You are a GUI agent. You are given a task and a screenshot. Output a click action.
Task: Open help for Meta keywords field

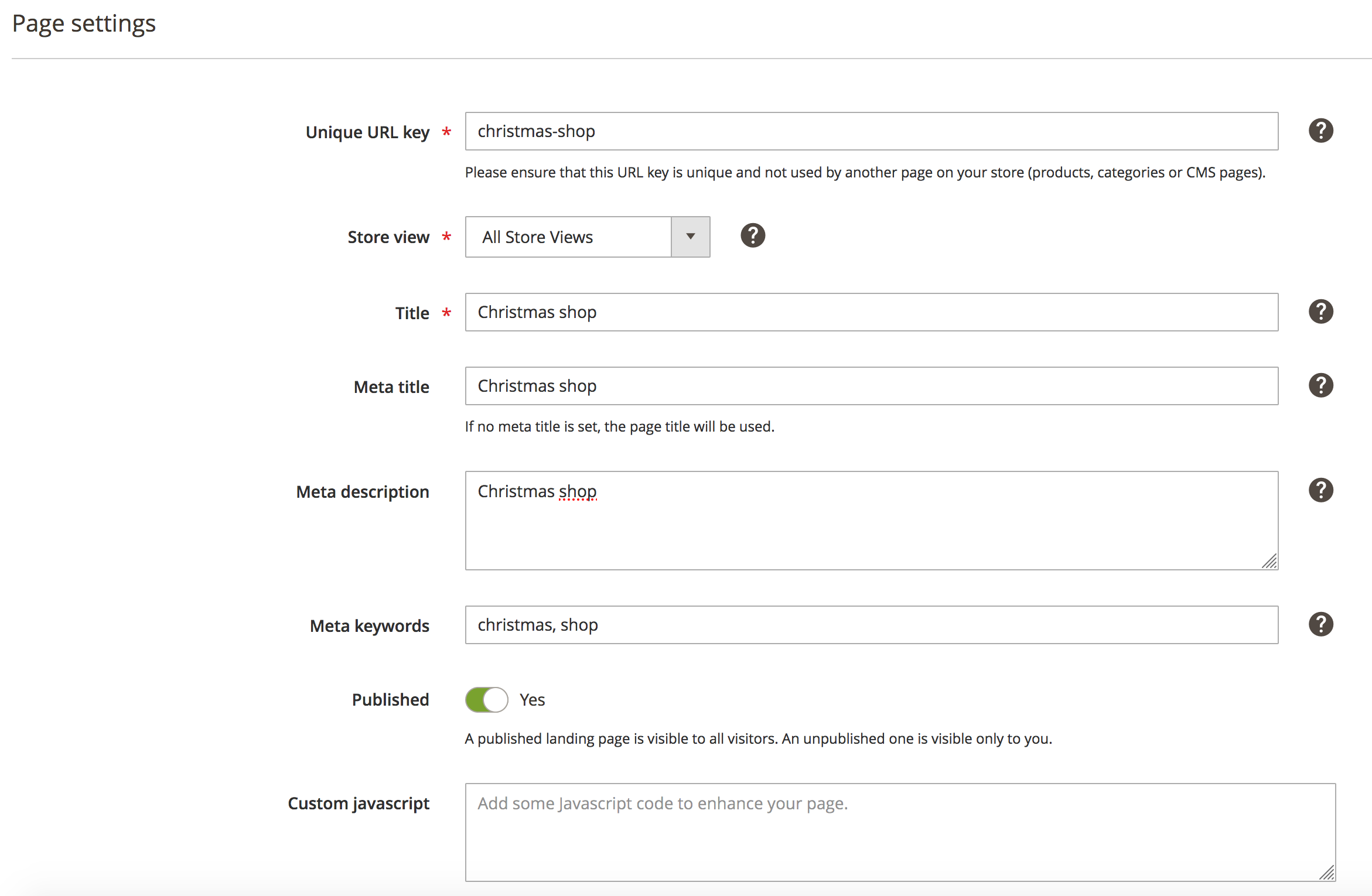point(1320,624)
